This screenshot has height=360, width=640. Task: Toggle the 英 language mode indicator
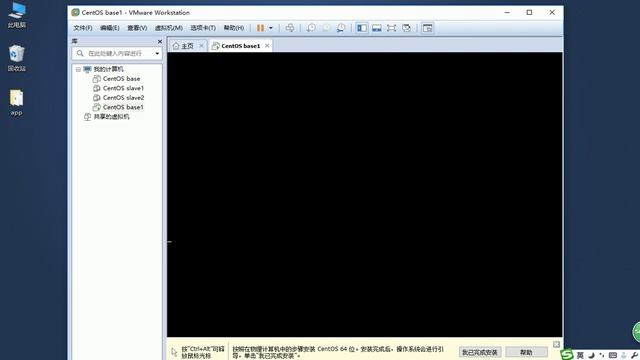[580, 356]
